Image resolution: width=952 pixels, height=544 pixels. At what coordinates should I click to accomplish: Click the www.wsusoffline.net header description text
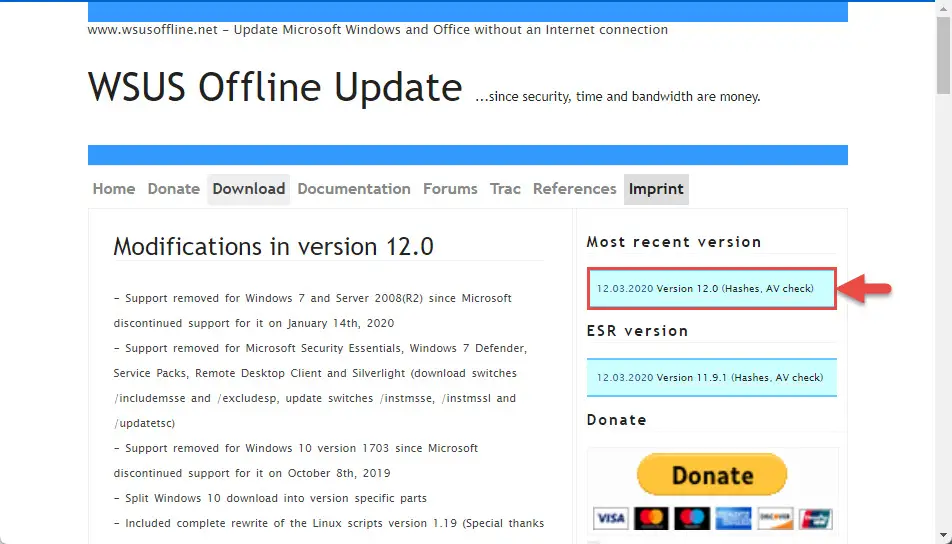tap(378, 30)
